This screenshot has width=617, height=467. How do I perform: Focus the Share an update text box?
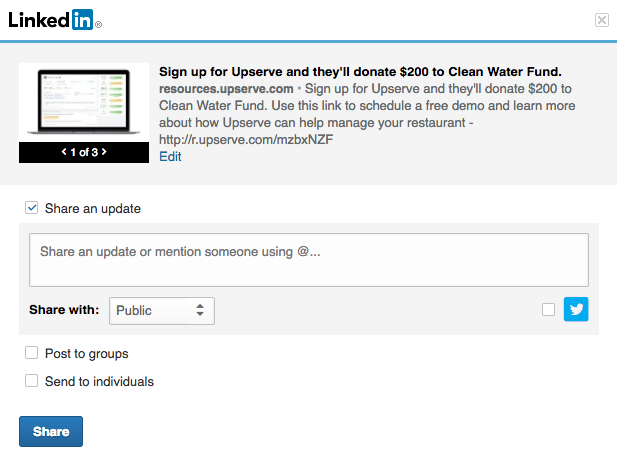(x=308, y=260)
